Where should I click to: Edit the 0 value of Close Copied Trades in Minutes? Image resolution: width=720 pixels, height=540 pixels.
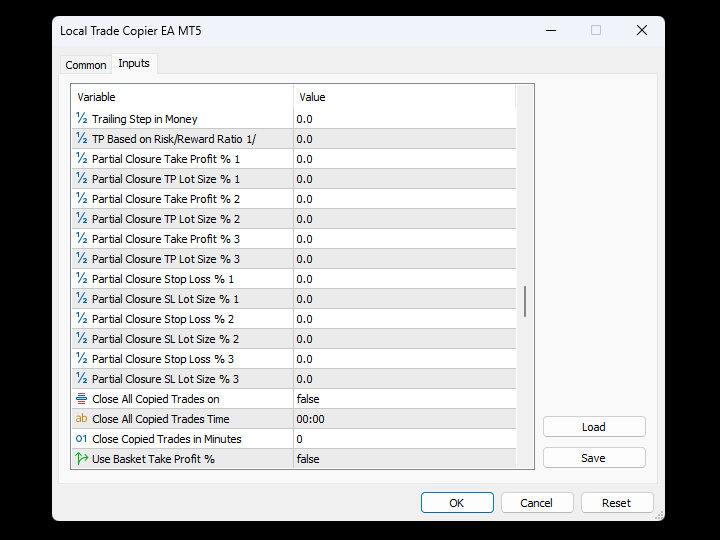click(x=405, y=439)
